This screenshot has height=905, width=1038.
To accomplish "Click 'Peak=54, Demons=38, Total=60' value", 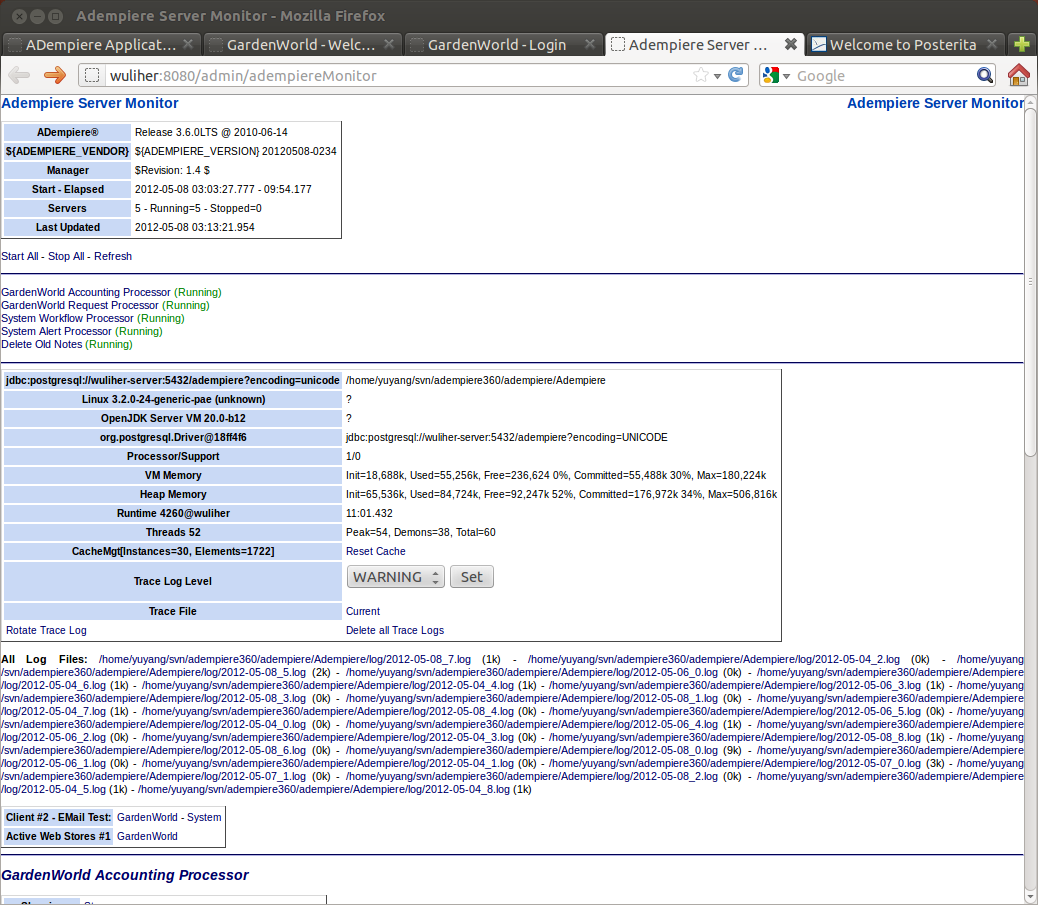I will 420,532.
